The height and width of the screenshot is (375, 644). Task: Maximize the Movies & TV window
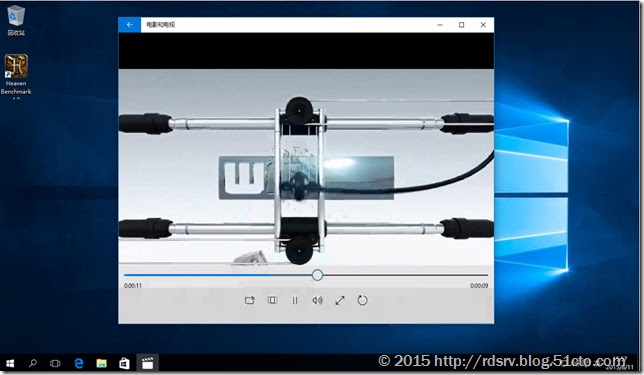pyautogui.click(x=461, y=25)
